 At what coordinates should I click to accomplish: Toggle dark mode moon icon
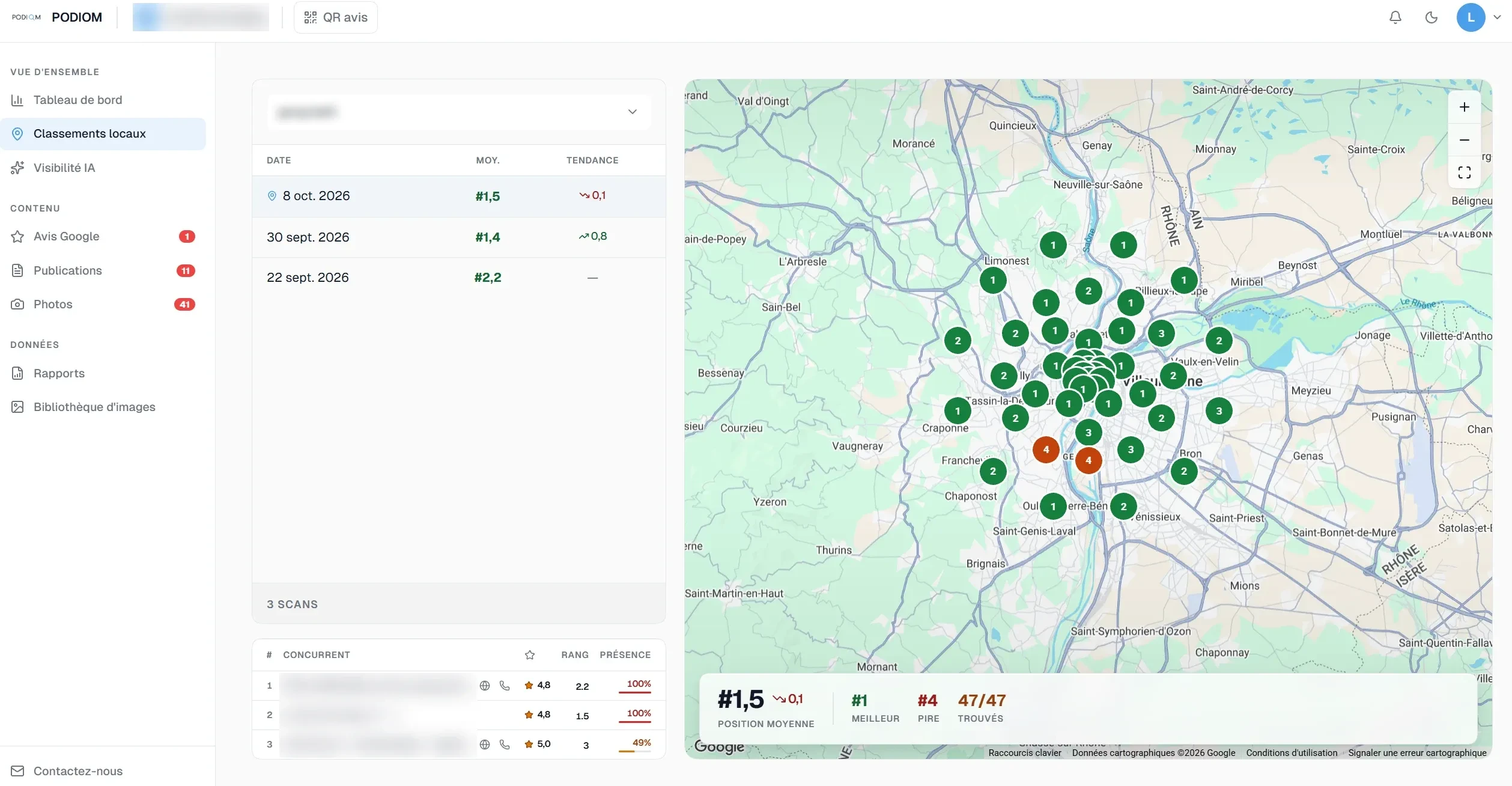pyautogui.click(x=1431, y=17)
